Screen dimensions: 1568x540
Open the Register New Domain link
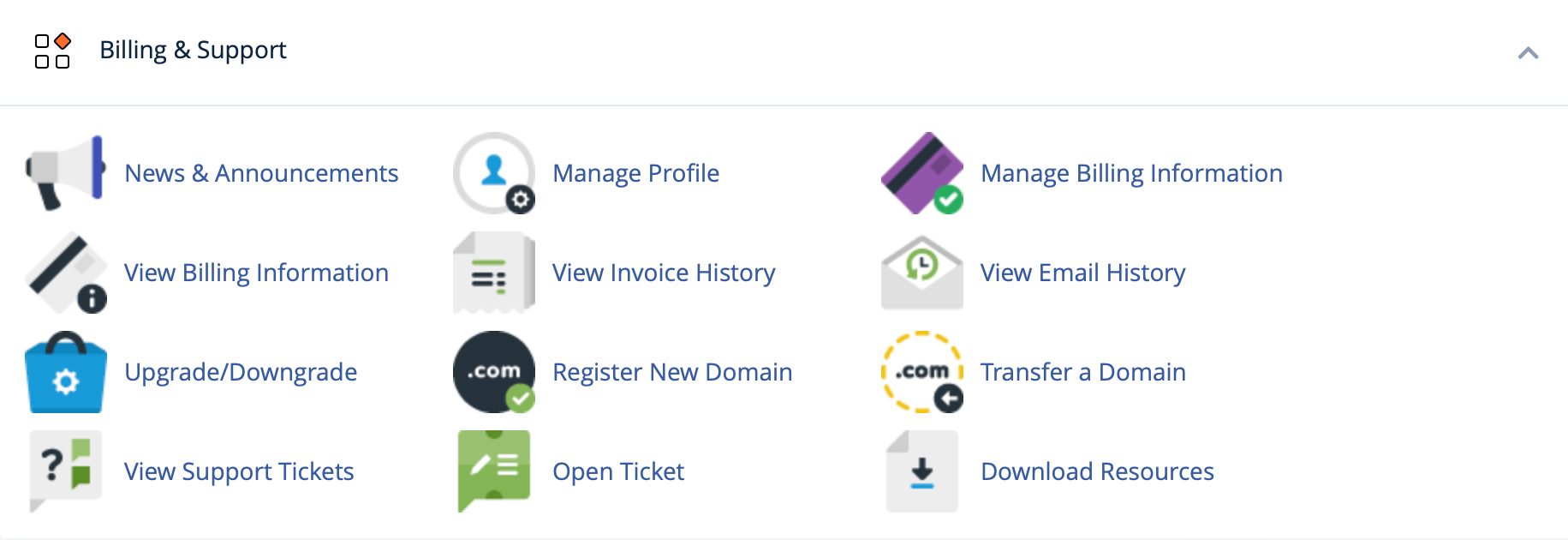coord(672,372)
